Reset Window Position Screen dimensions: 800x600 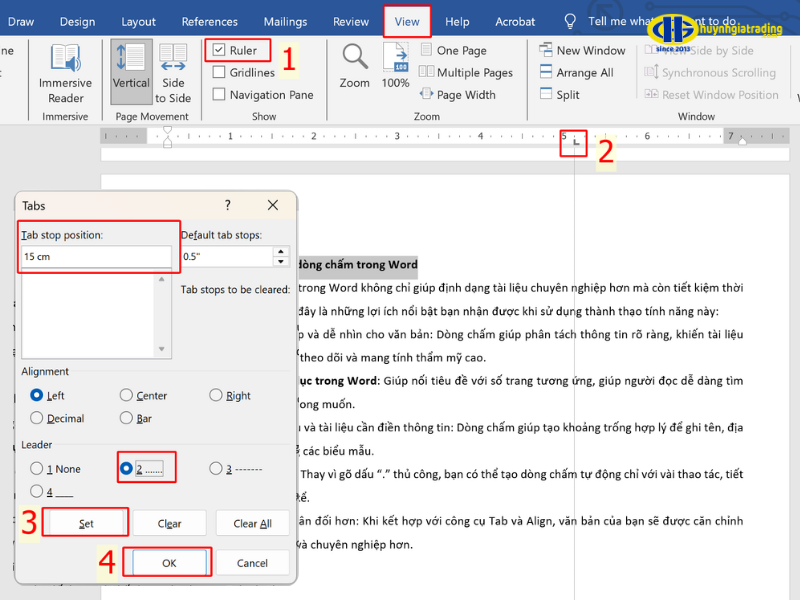tap(711, 94)
